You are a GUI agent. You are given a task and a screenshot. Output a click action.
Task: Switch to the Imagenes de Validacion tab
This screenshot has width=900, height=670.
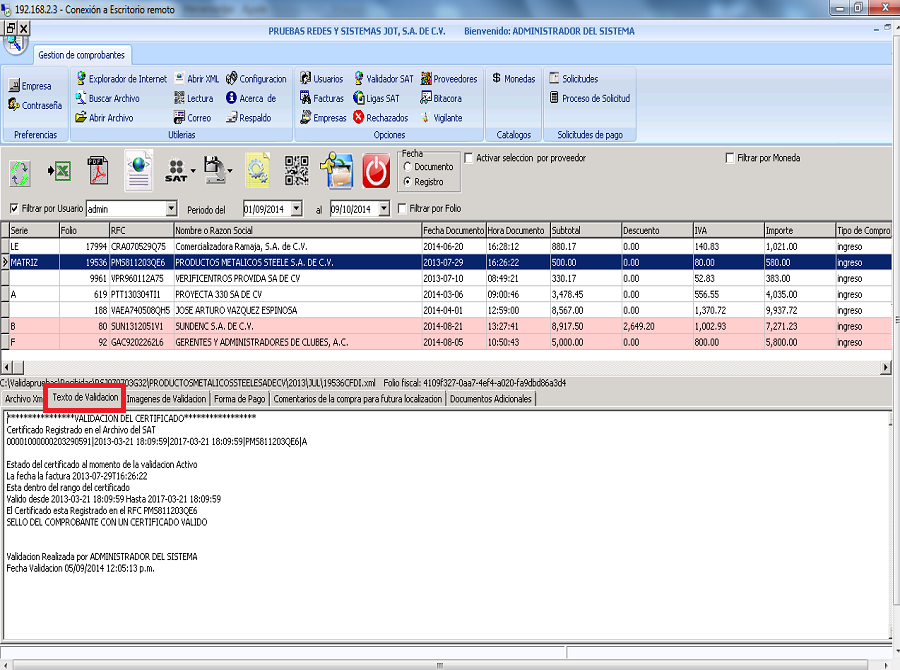coord(169,399)
